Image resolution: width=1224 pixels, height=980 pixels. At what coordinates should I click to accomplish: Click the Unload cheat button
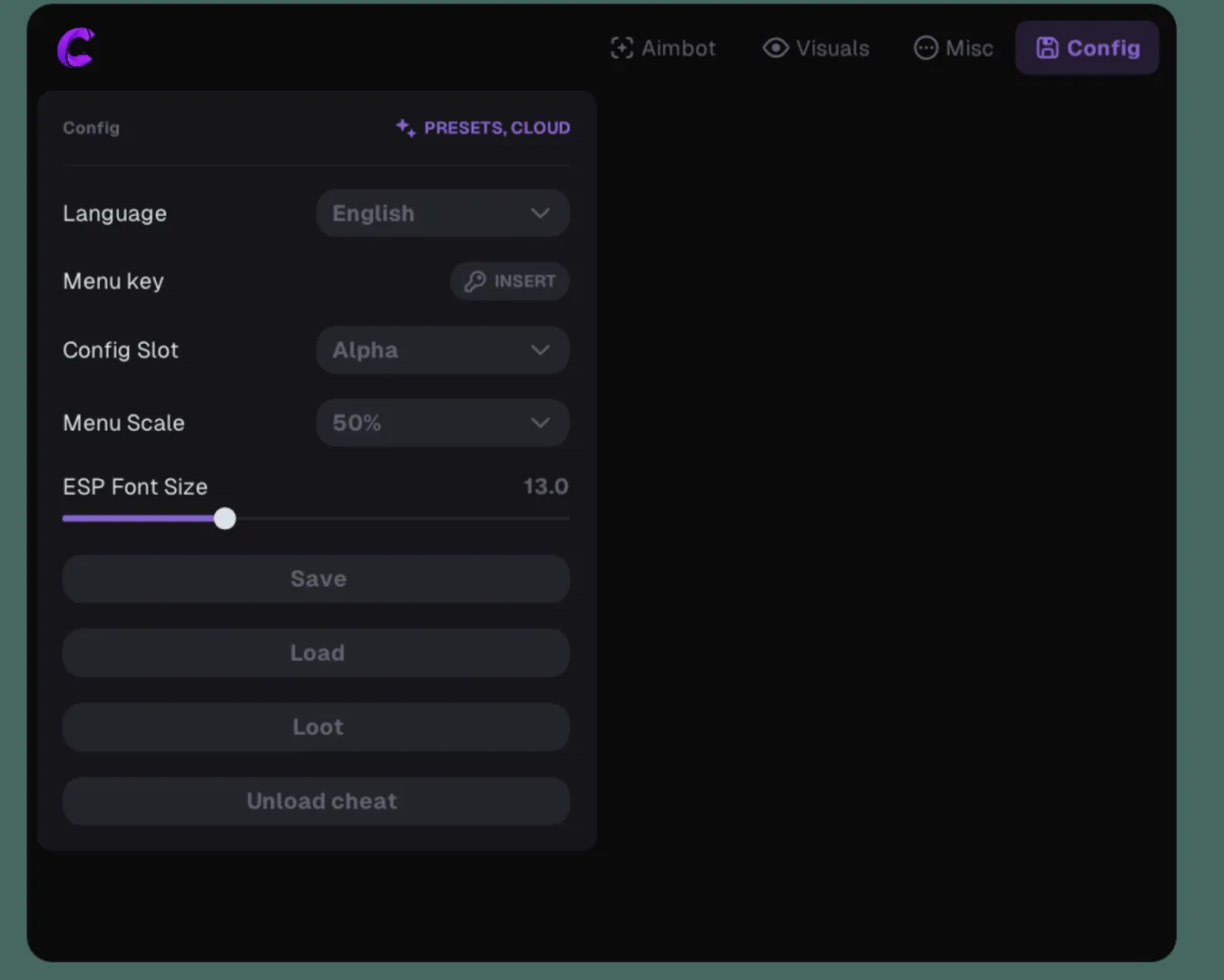point(316,801)
